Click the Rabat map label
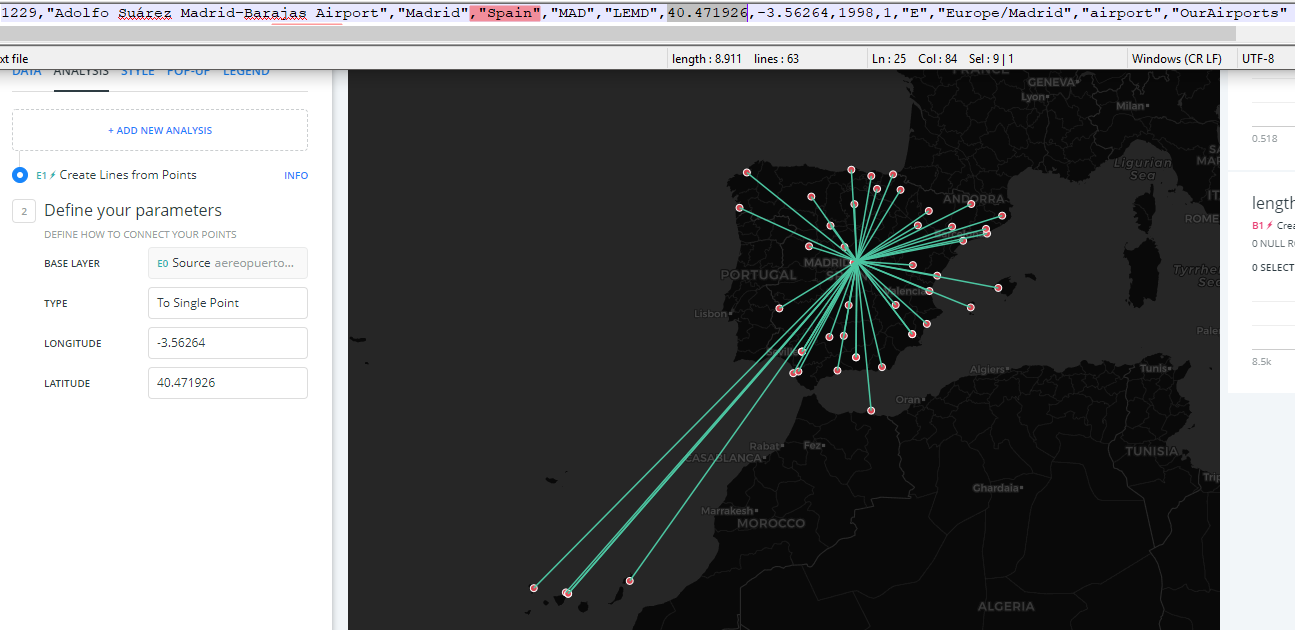The width and height of the screenshot is (1295, 630). pyautogui.click(x=764, y=446)
